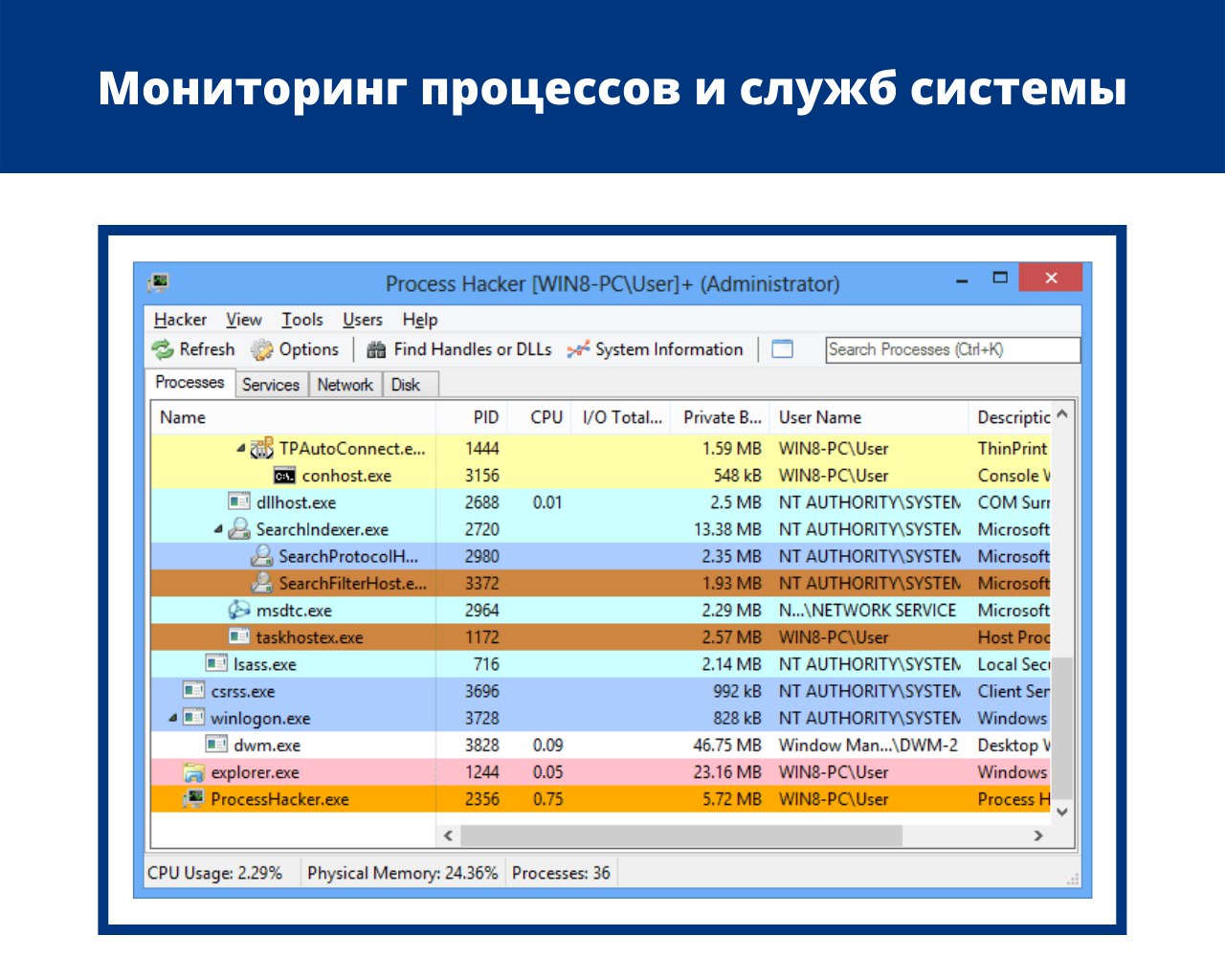This screenshot has width=1225, height=980.
Task: Click the dllhost.exe process icon
Action: pos(239,501)
